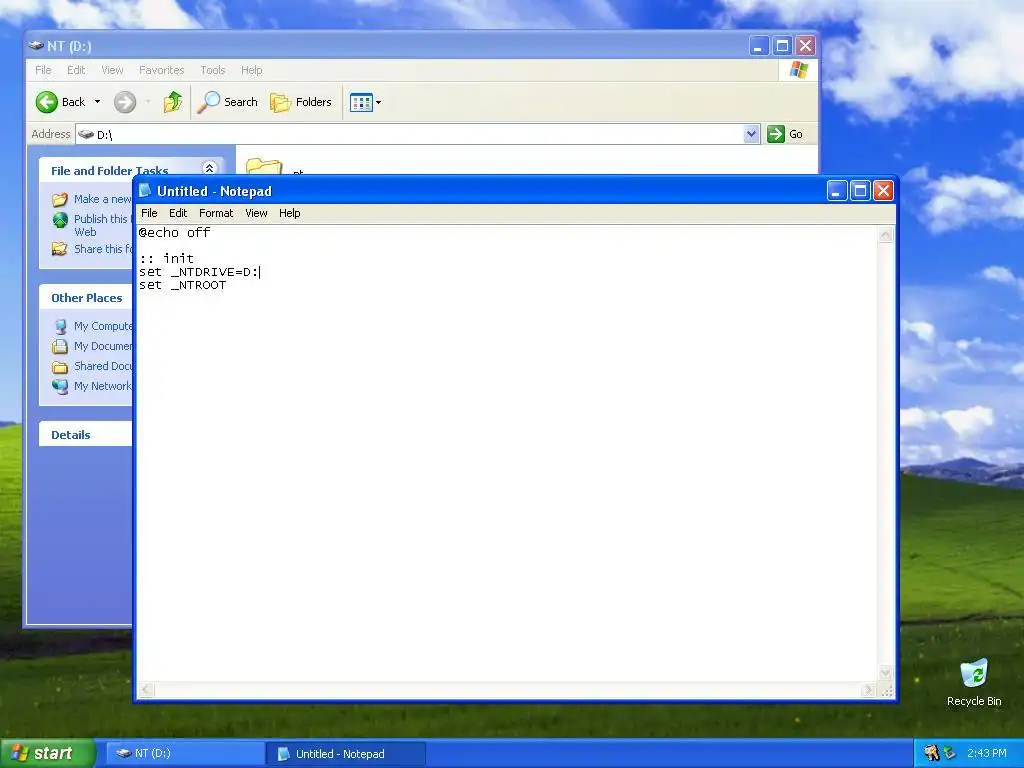Viewport: 1024px width, 768px height.
Task: Collapse File and Folder Tasks panel
Action: [x=209, y=168]
